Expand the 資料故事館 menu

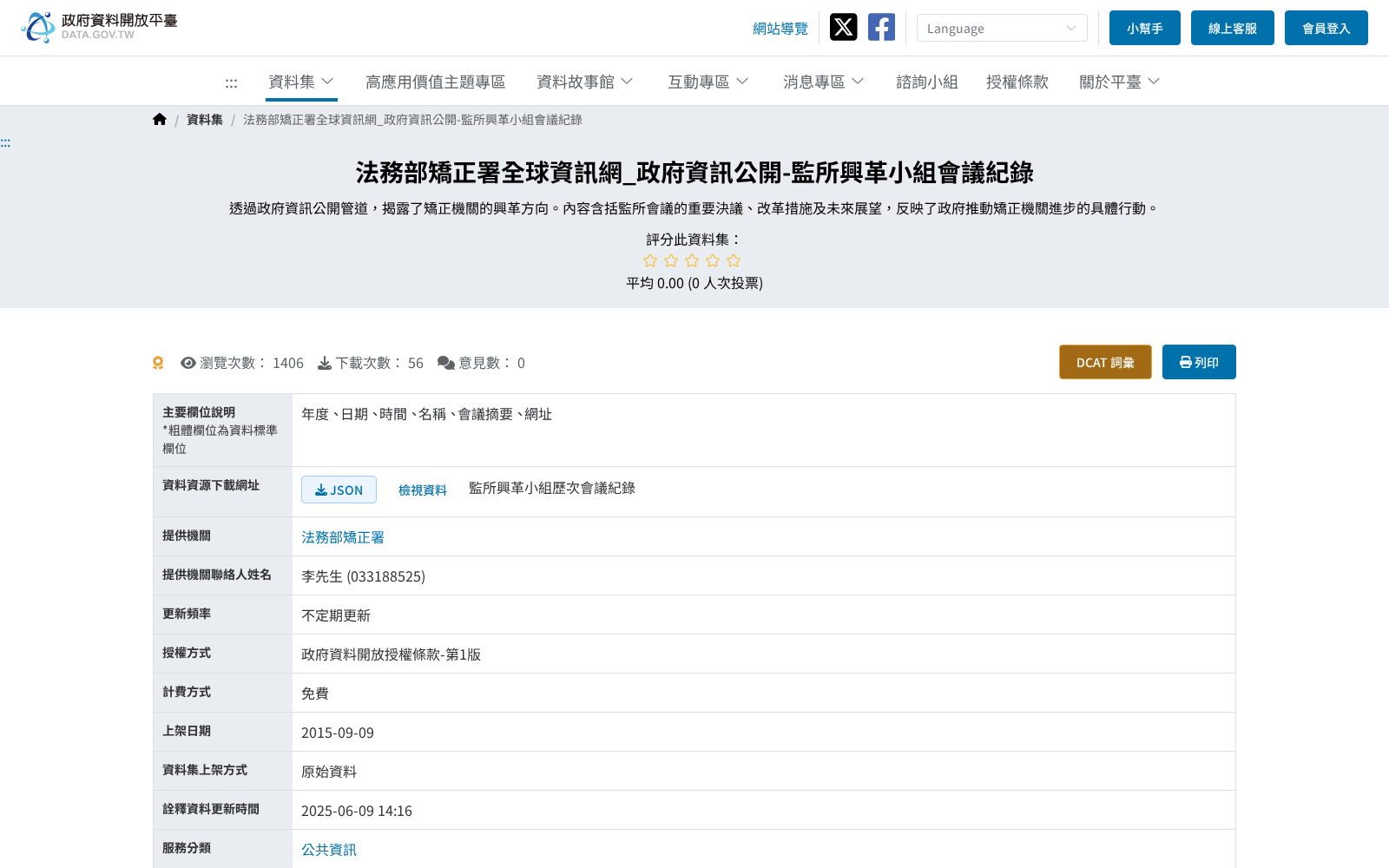[x=585, y=82]
